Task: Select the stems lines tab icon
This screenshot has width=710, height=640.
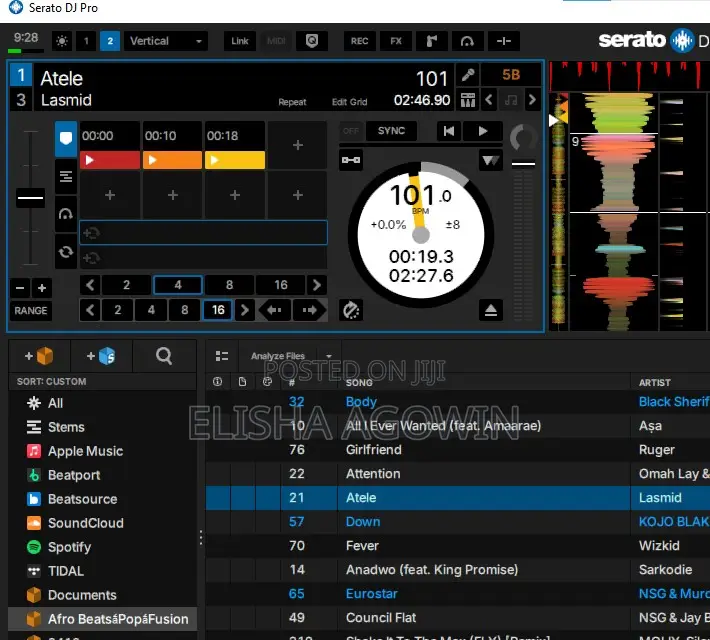Action: point(66,177)
